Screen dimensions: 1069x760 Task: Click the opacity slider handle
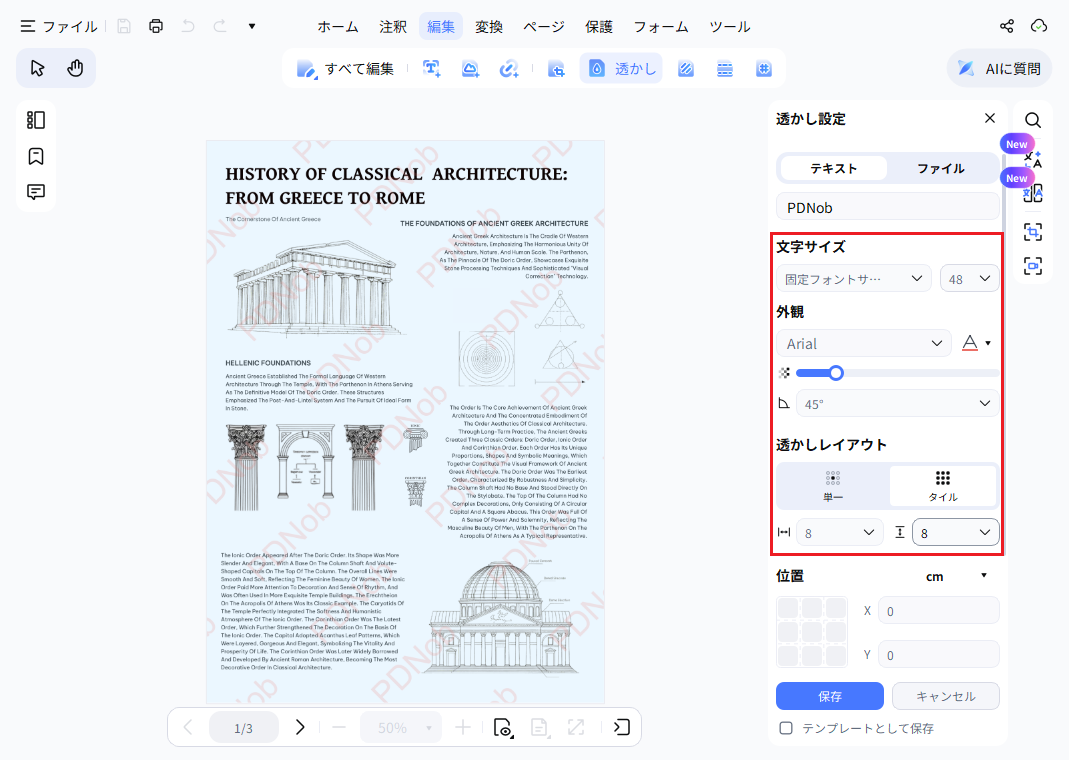836,373
